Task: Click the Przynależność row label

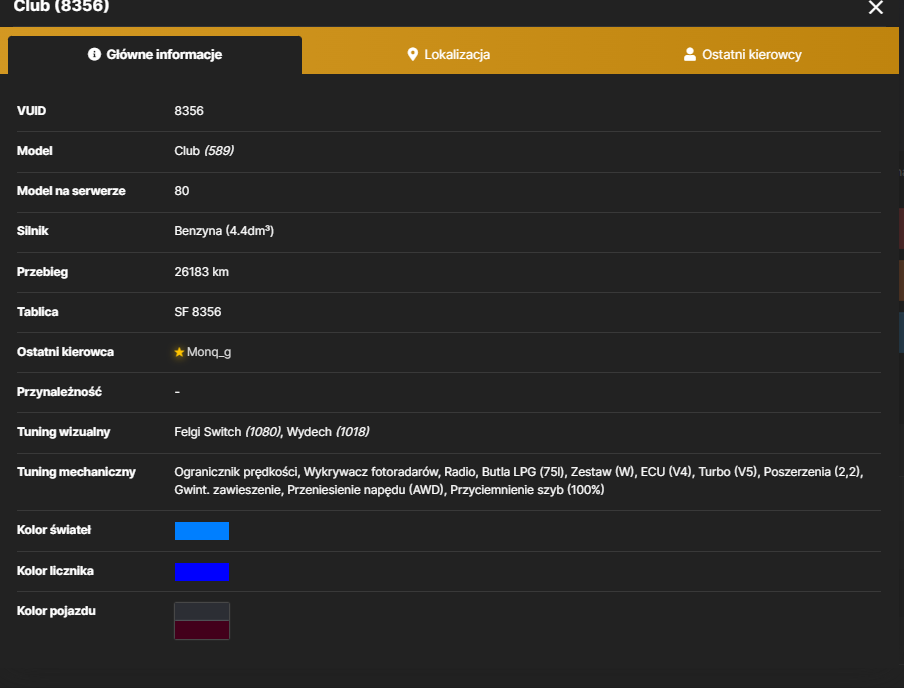Action: point(59,392)
